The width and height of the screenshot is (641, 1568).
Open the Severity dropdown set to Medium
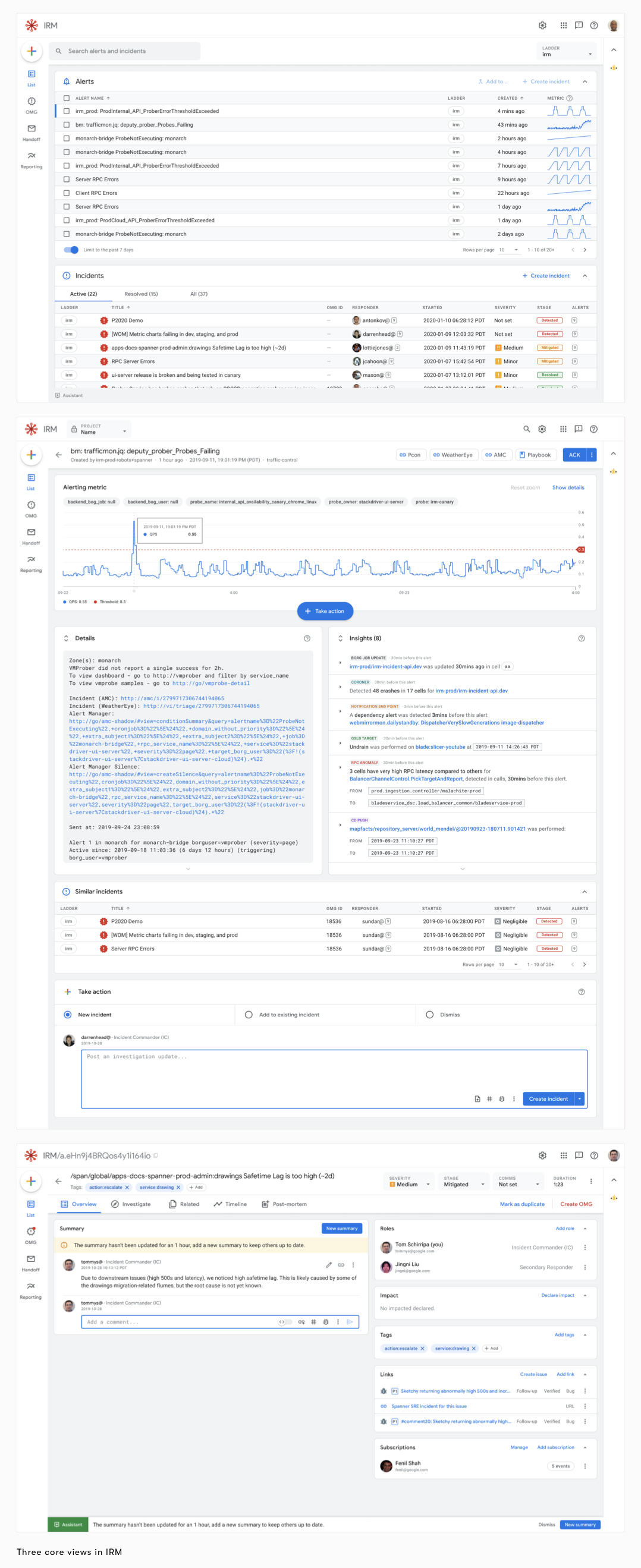[x=410, y=1182]
